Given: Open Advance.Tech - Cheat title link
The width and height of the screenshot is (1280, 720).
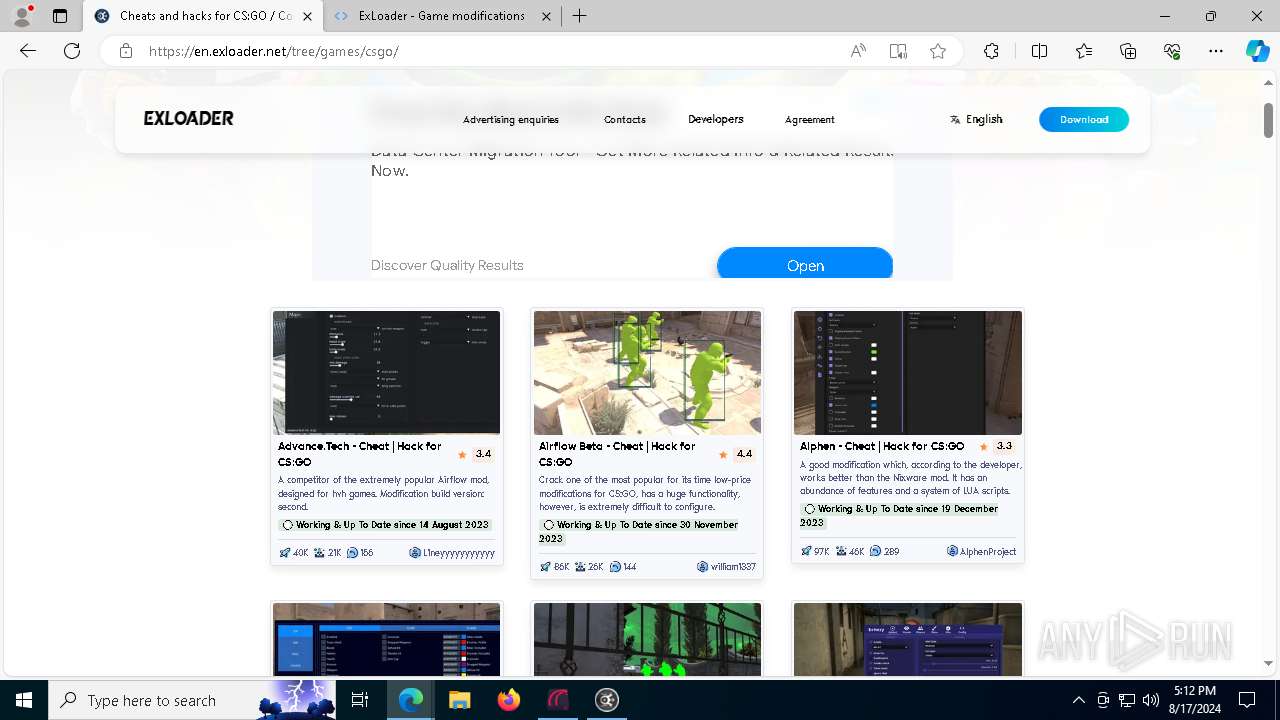Looking at the screenshot, I should point(360,454).
